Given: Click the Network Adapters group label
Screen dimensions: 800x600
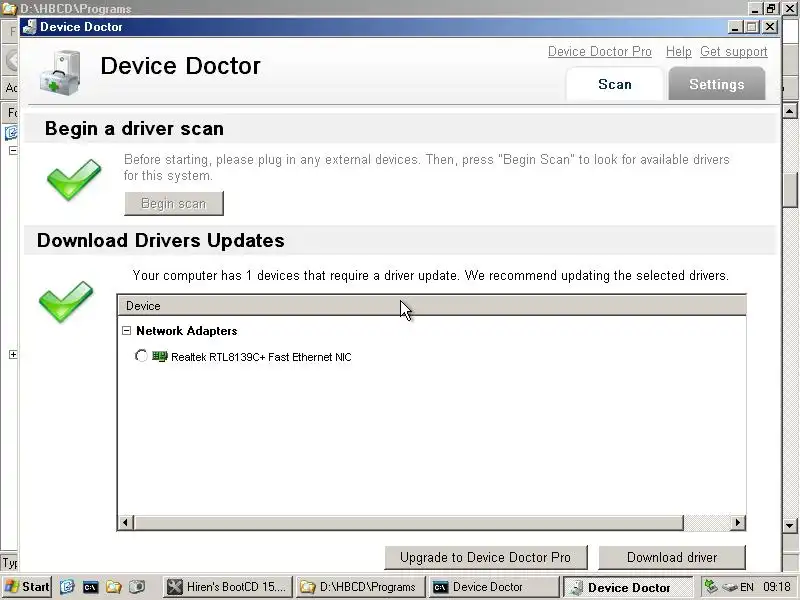Looking at the screenshot, I should (x=187, y=331).
